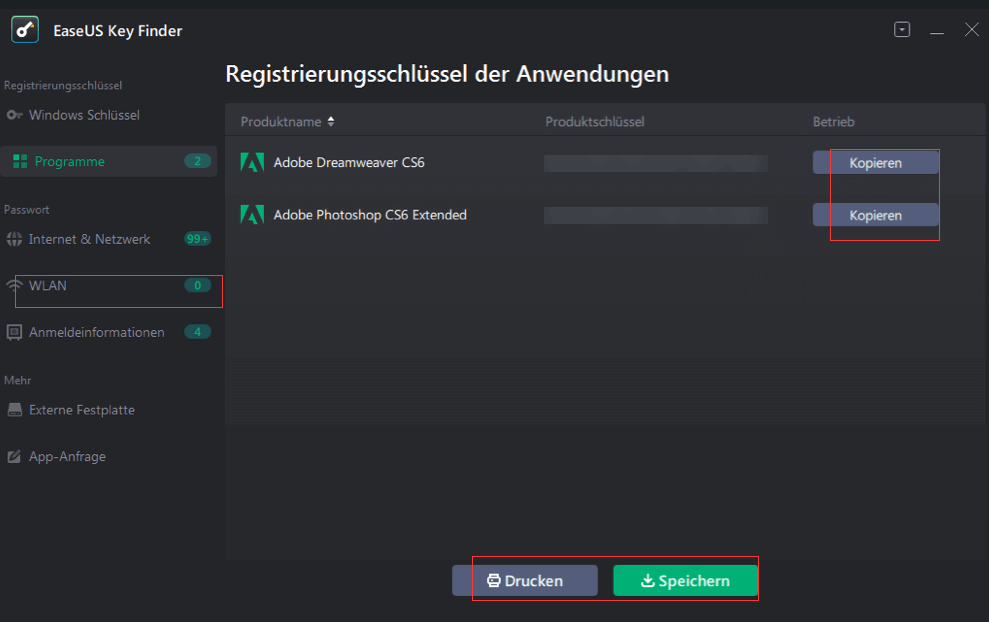Open the title bar dropdown menu icon

(x=902, y=30)
